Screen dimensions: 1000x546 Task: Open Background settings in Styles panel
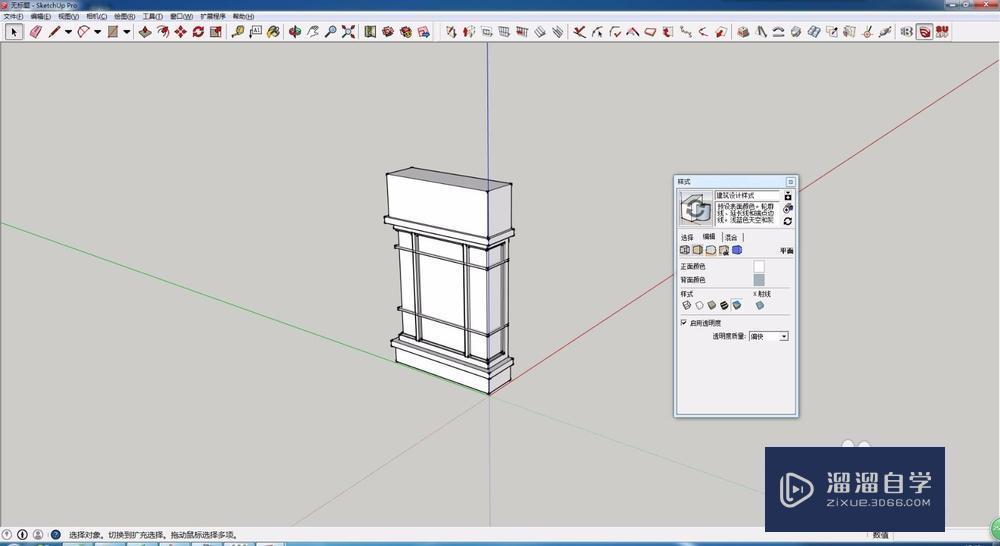coord(711,249)
